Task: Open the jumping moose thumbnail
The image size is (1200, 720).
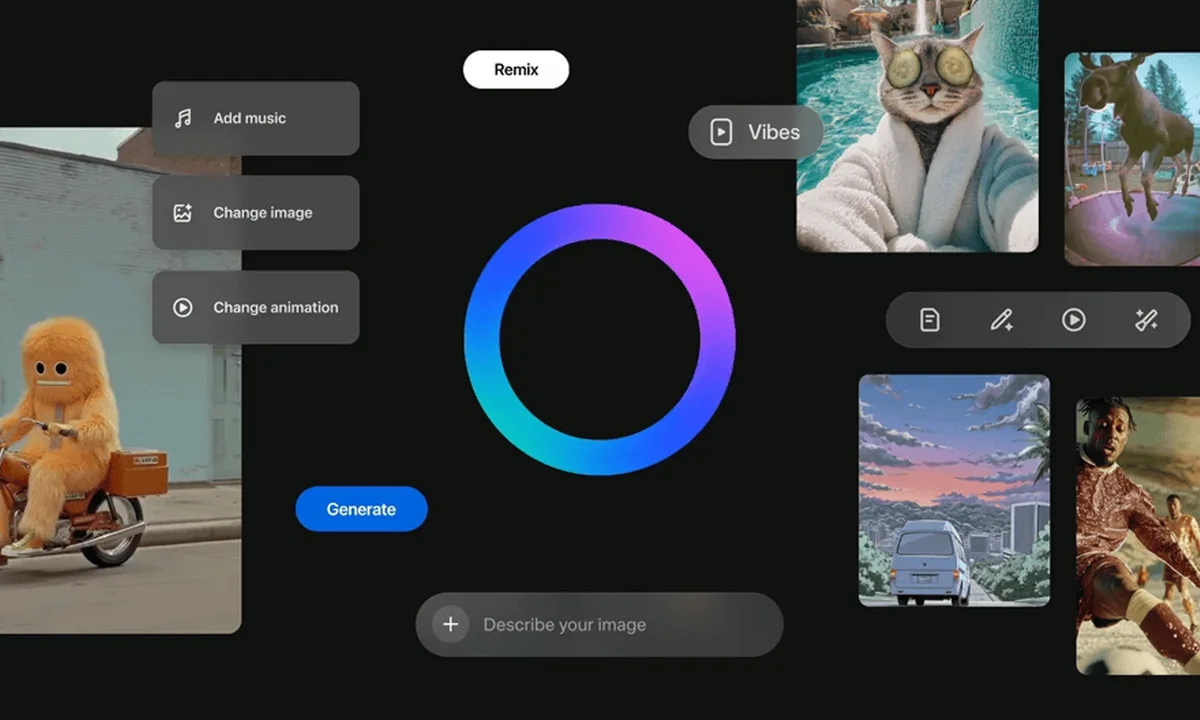Action: [1132, 160]
